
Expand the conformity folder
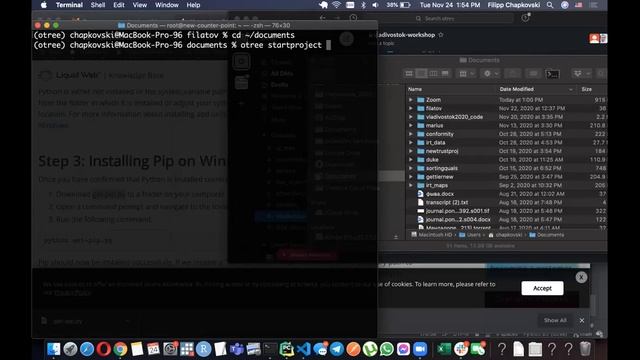411,134
